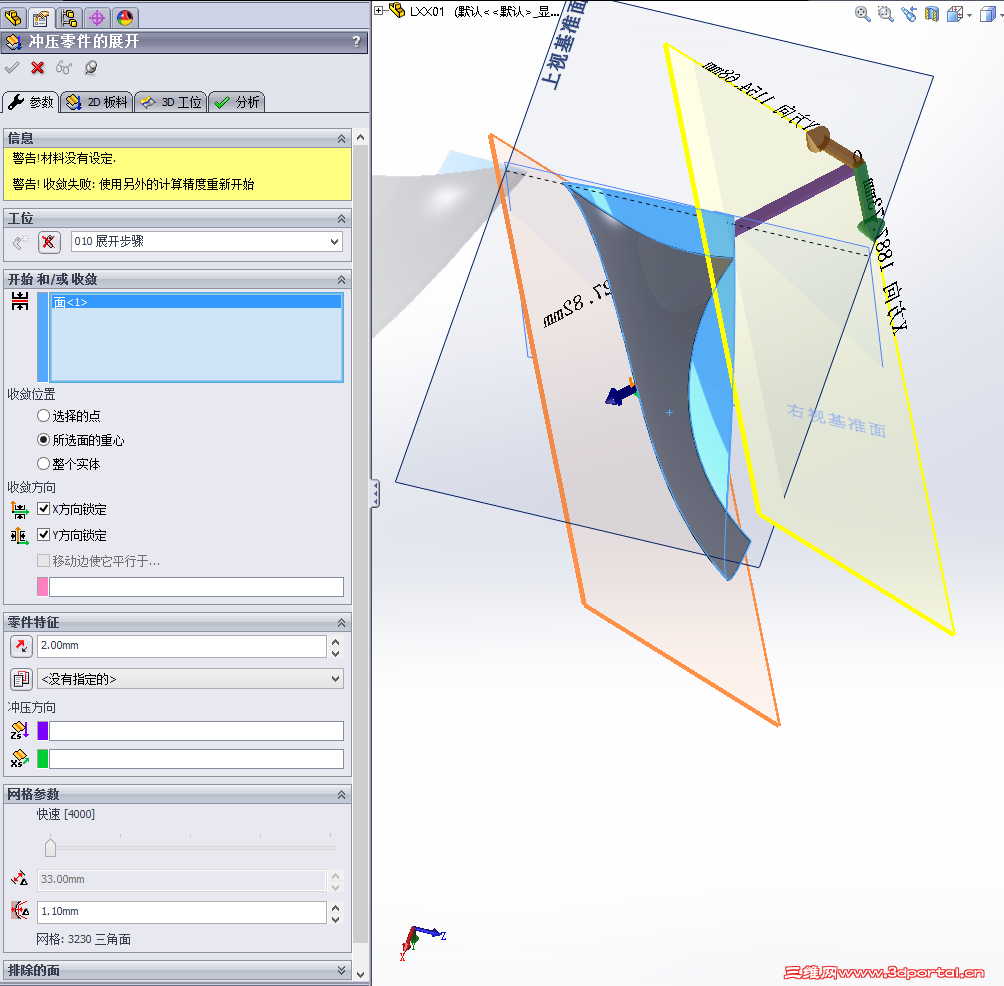Click the '右视基准面' plane label

(836, 420)
